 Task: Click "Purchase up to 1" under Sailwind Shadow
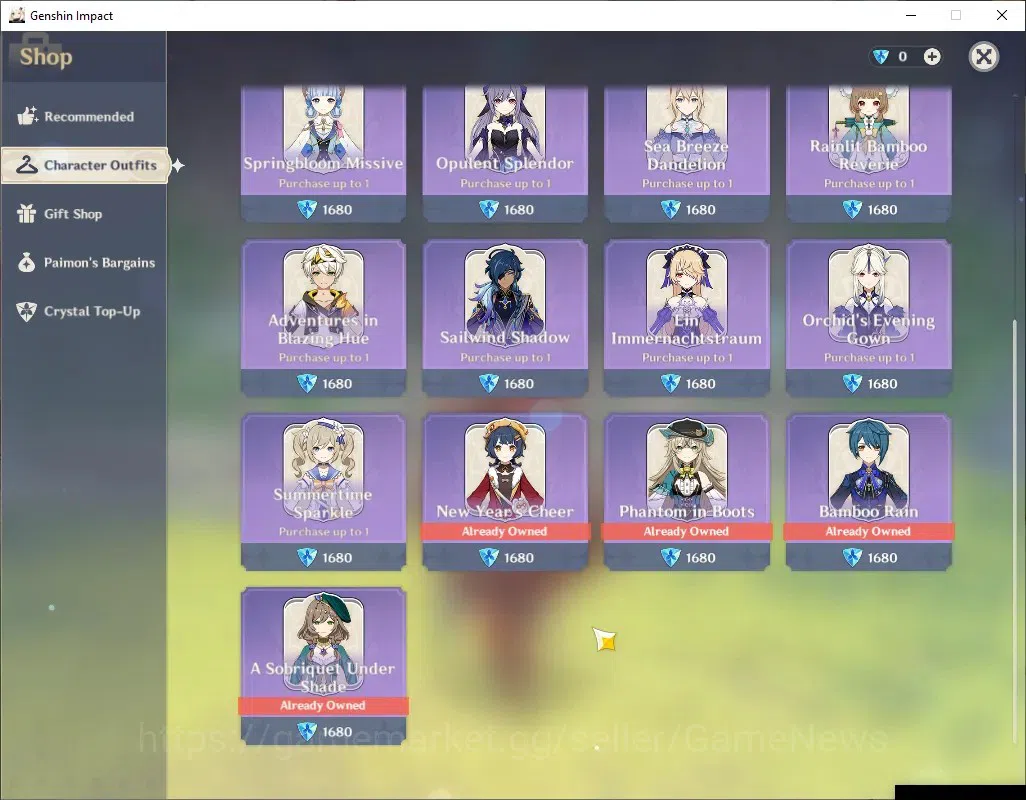pos(505,358)
